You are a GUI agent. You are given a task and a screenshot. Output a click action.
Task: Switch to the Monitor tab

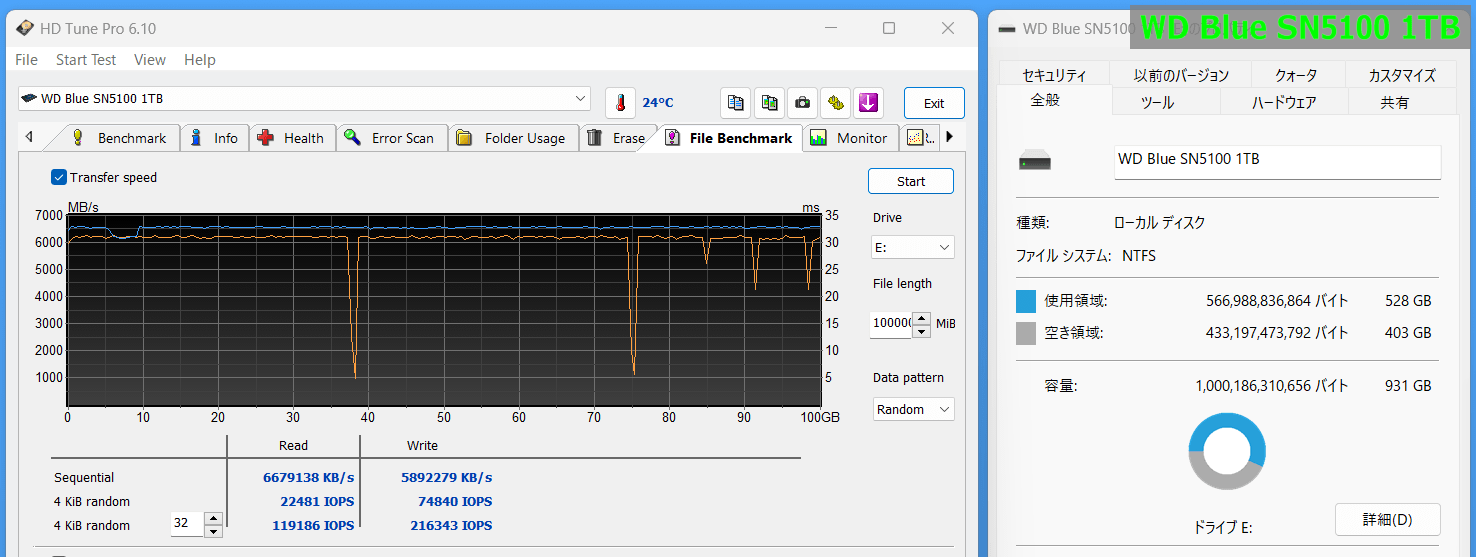click(x=850, y=138)
